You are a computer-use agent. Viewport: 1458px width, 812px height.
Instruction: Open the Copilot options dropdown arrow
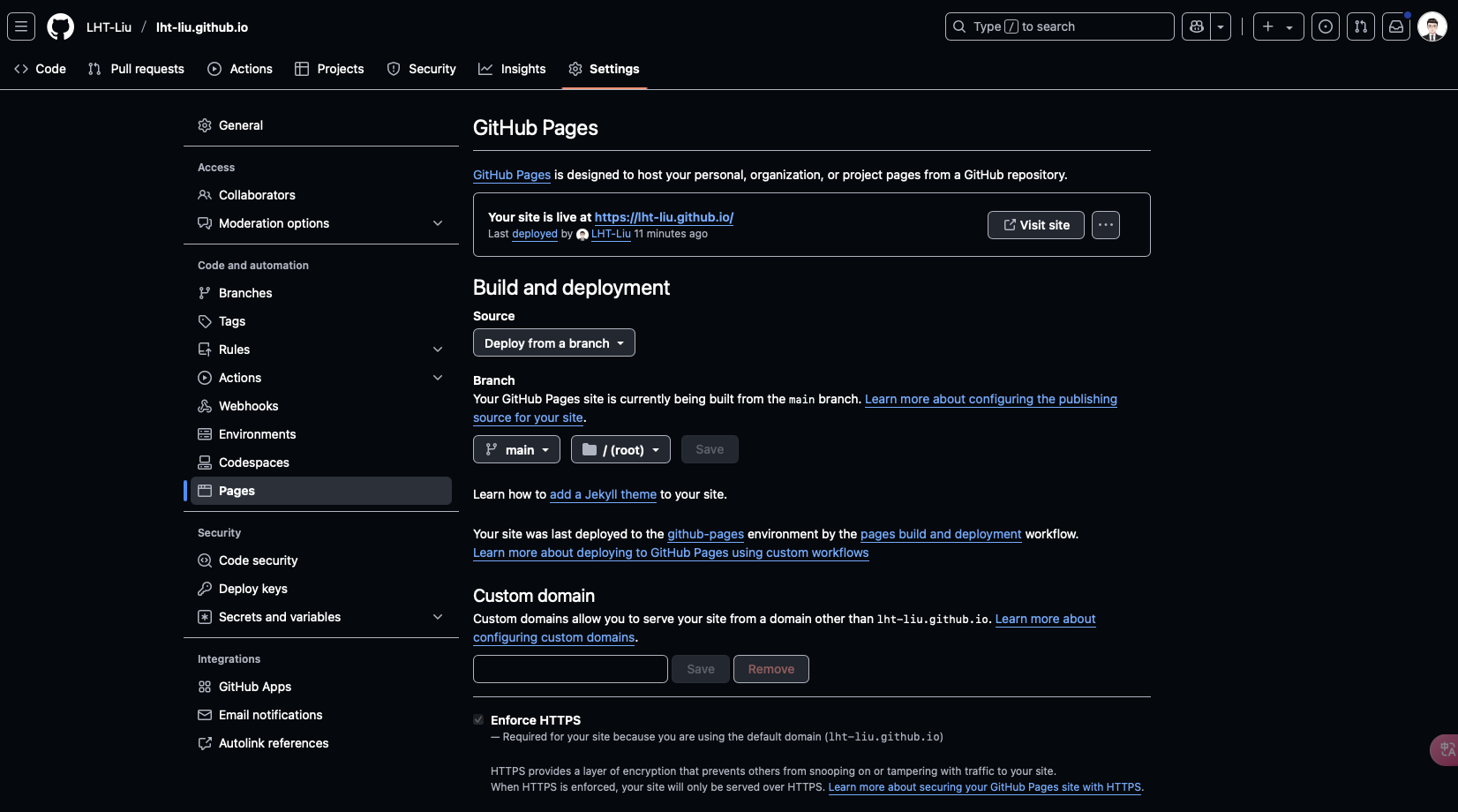(x=1221, y=26)
